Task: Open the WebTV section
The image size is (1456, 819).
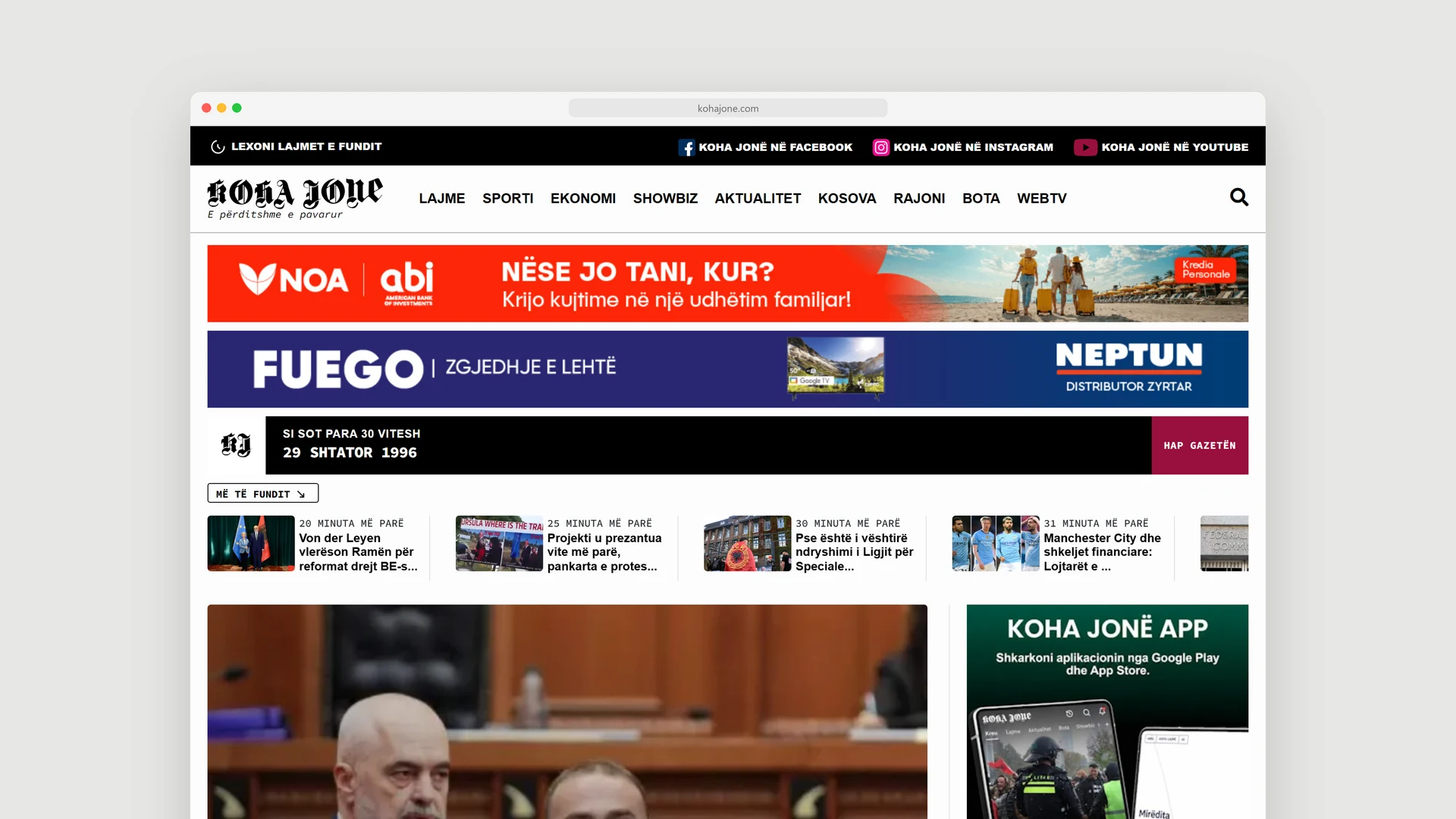Action: tap(1042, 198)
